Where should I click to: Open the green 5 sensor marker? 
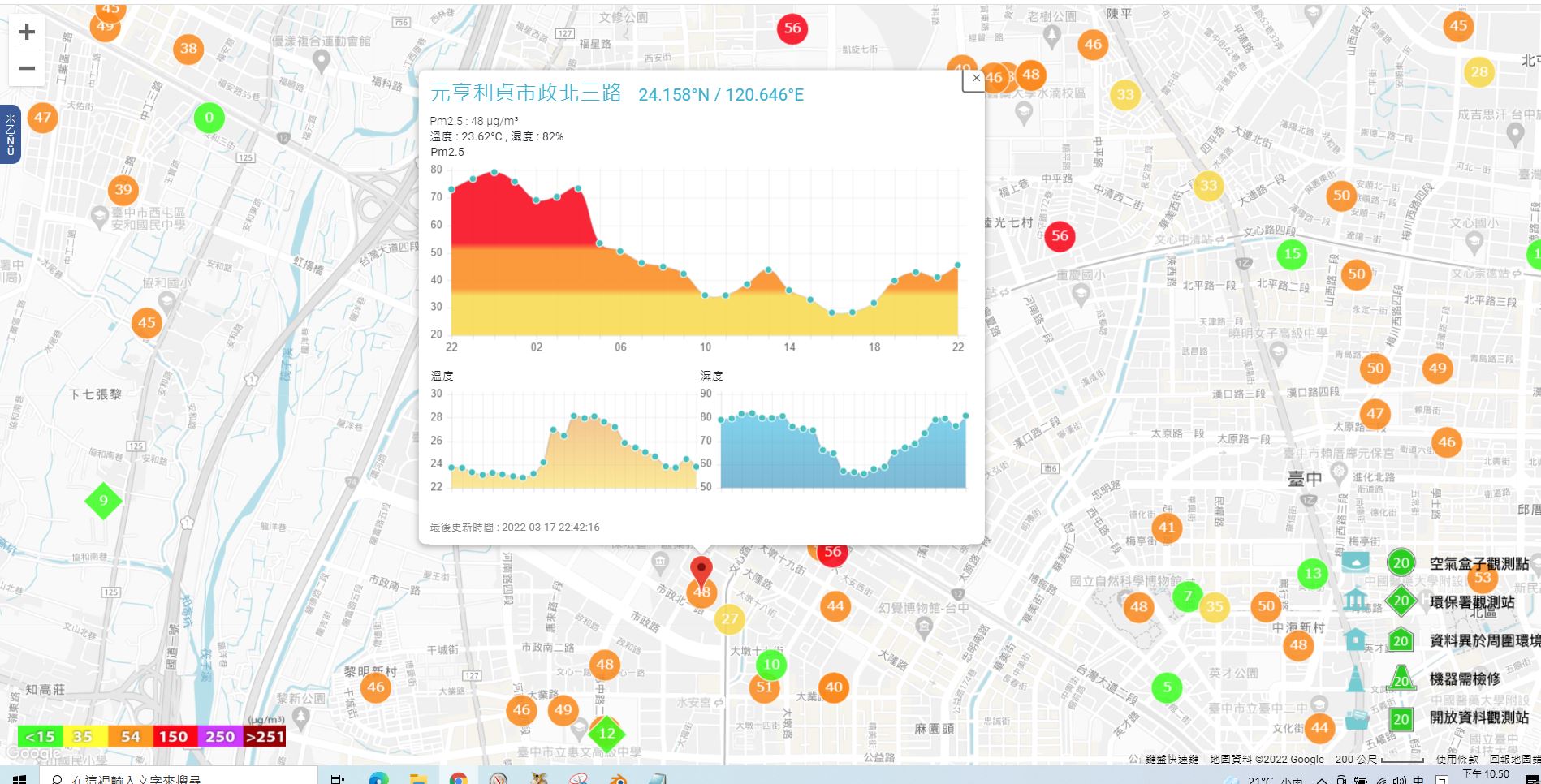click(x=1167, y=687)
